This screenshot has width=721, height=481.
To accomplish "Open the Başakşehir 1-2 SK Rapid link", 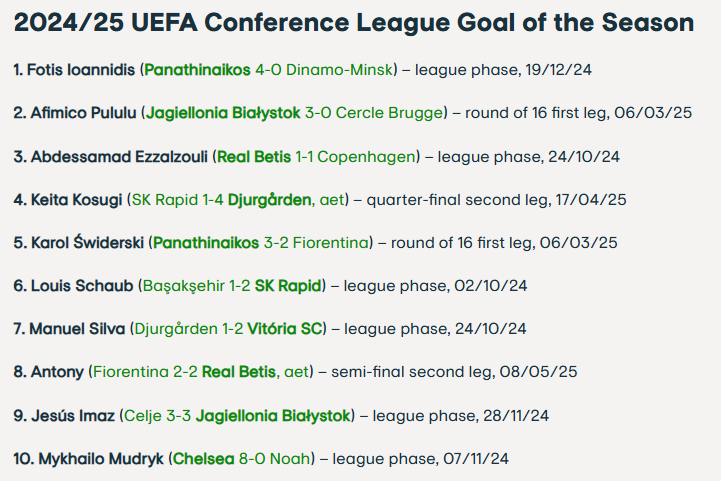I will click(232, 286).
